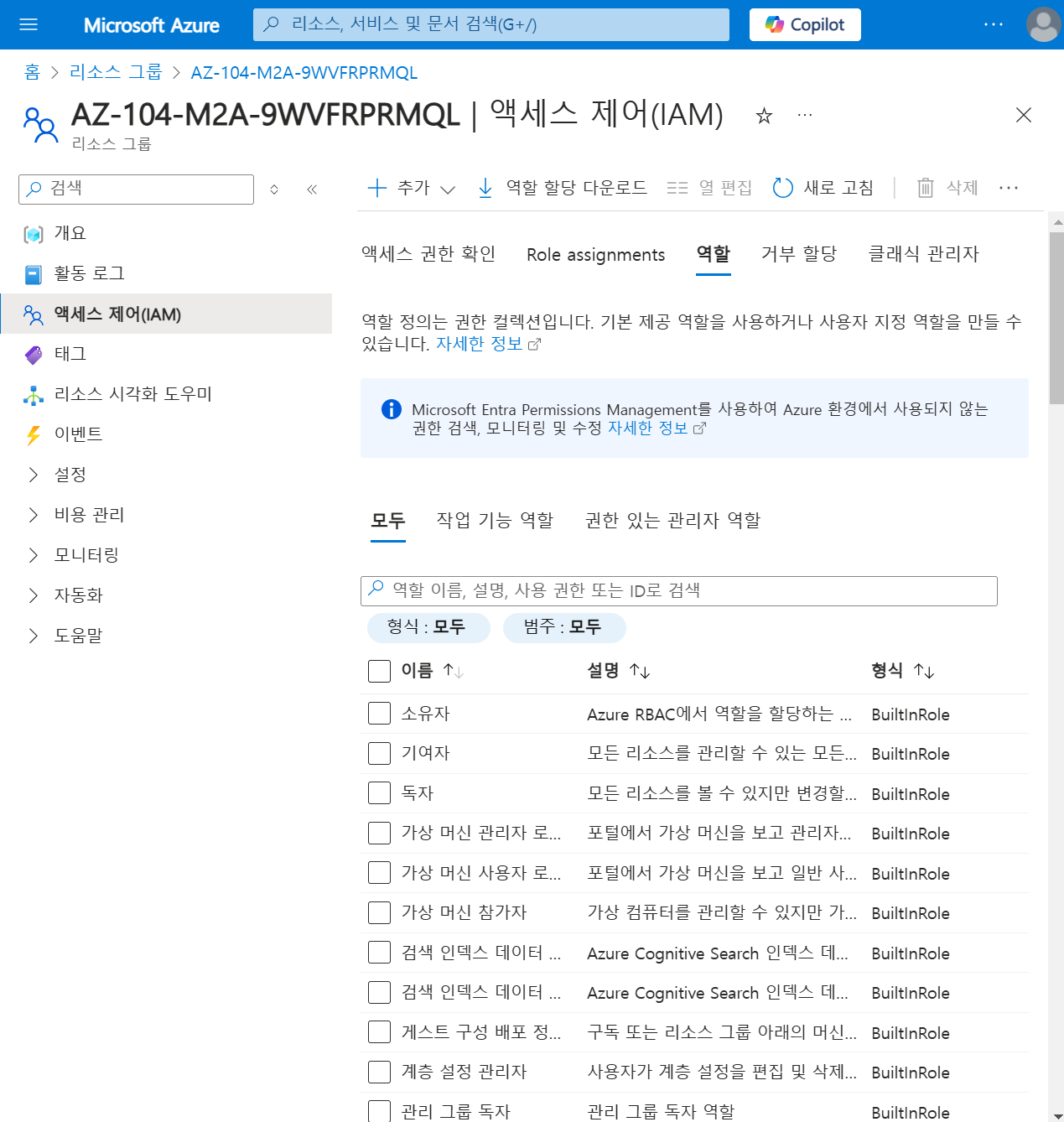Close the access control blade
Viewport: 1064px width, 1122px height.
pos(1023,115)
